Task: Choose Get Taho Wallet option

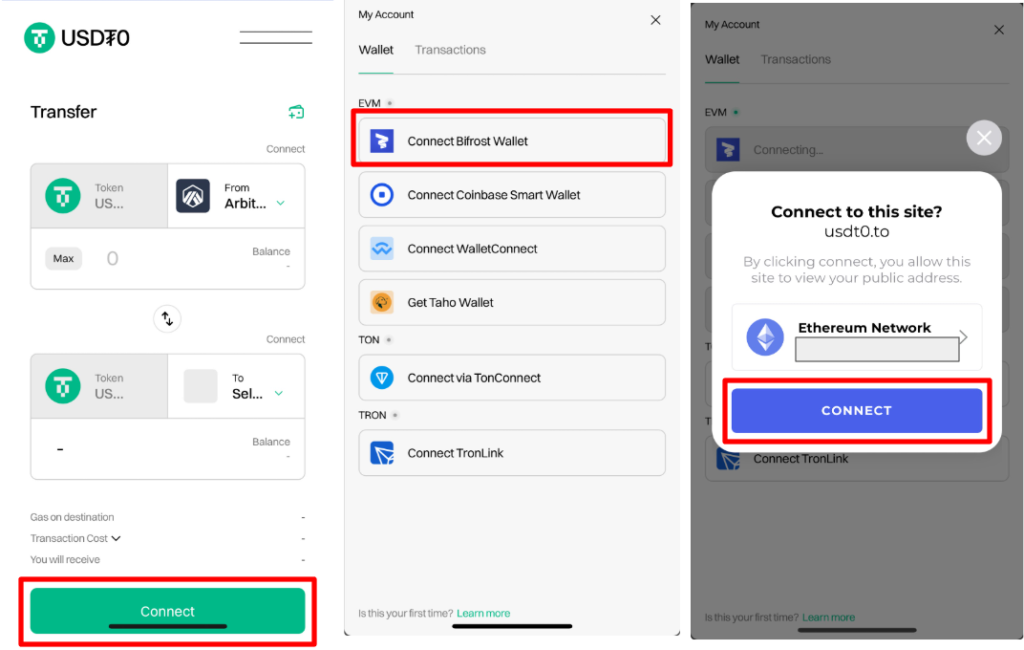Action: click(x=512, y=302)
